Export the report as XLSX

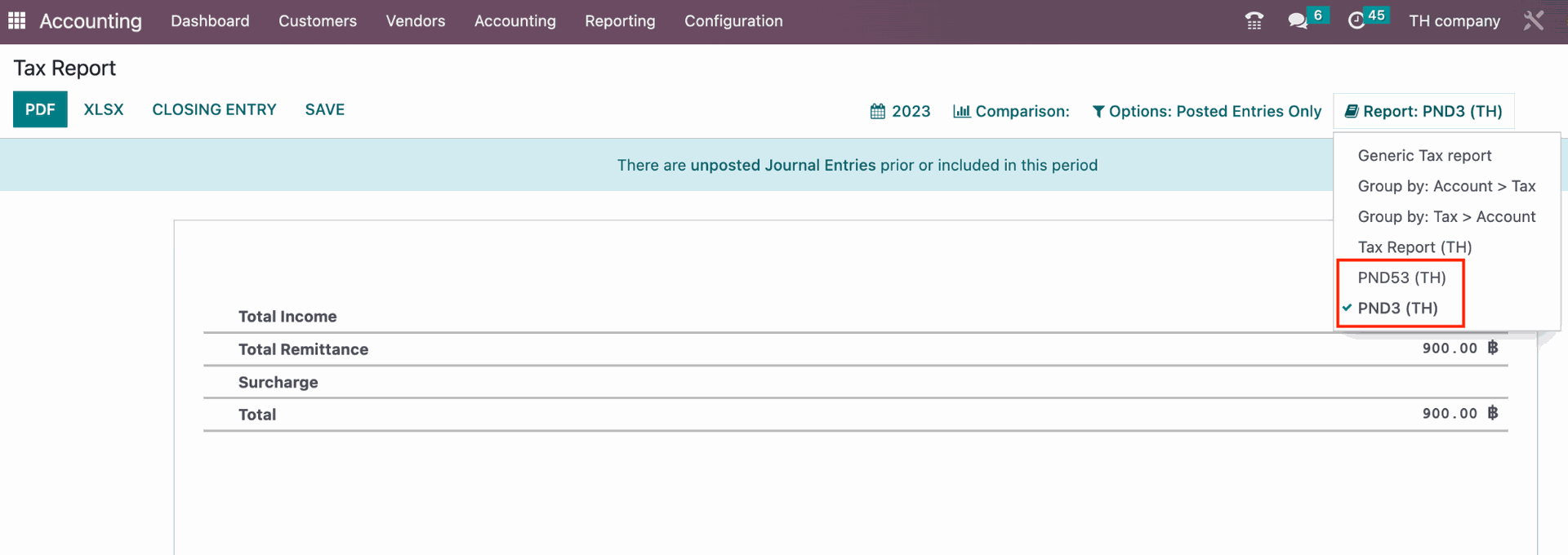[104, 109]
